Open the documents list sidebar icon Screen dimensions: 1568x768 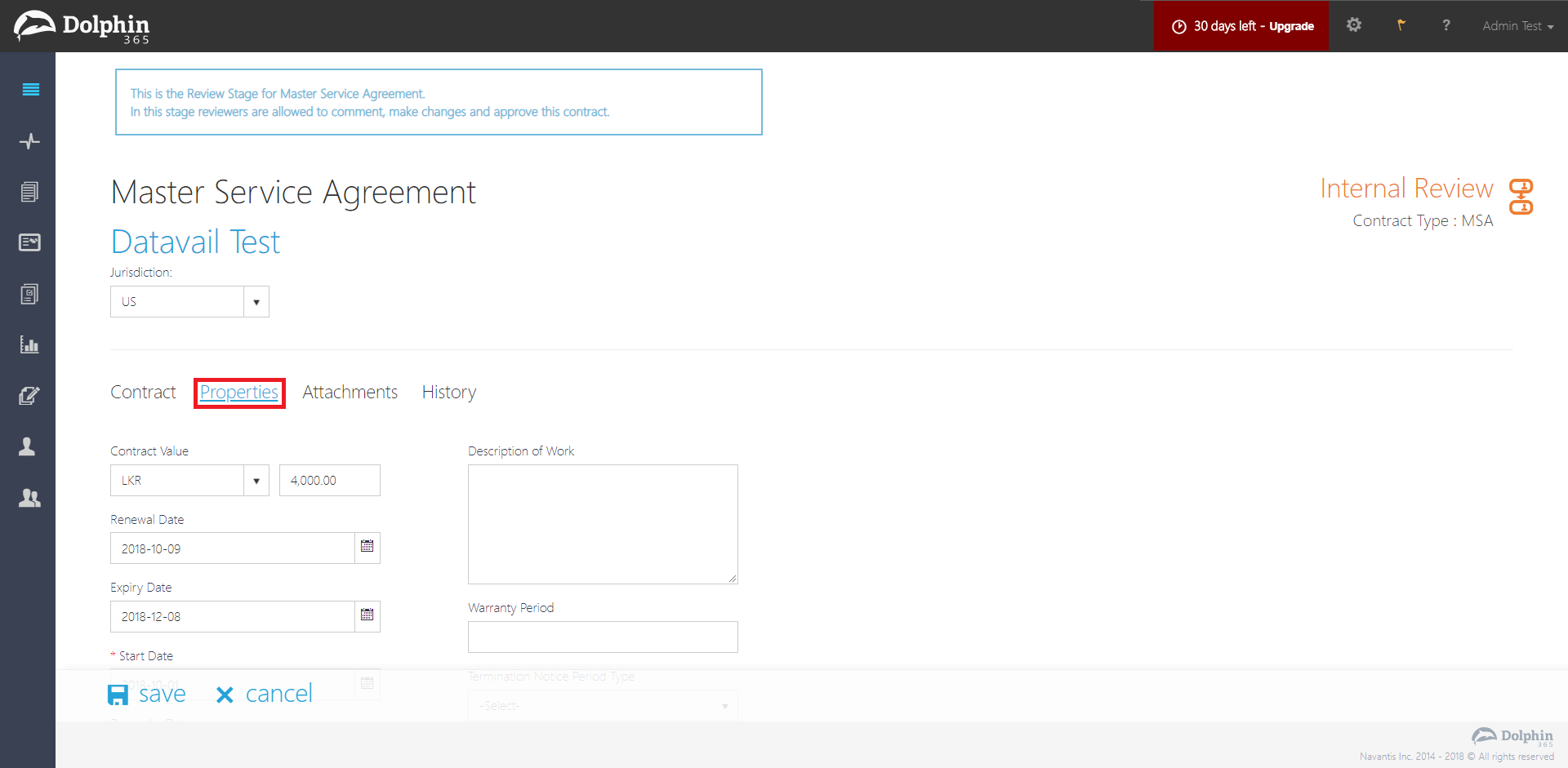(x=29, y=192)
